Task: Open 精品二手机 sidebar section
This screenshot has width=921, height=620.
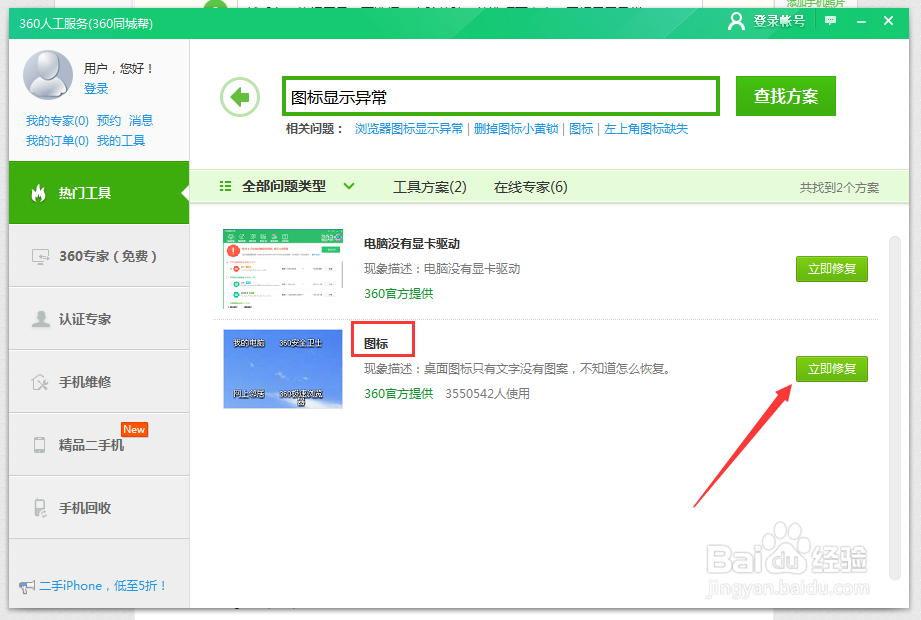Action: click(x=99, y=444)
